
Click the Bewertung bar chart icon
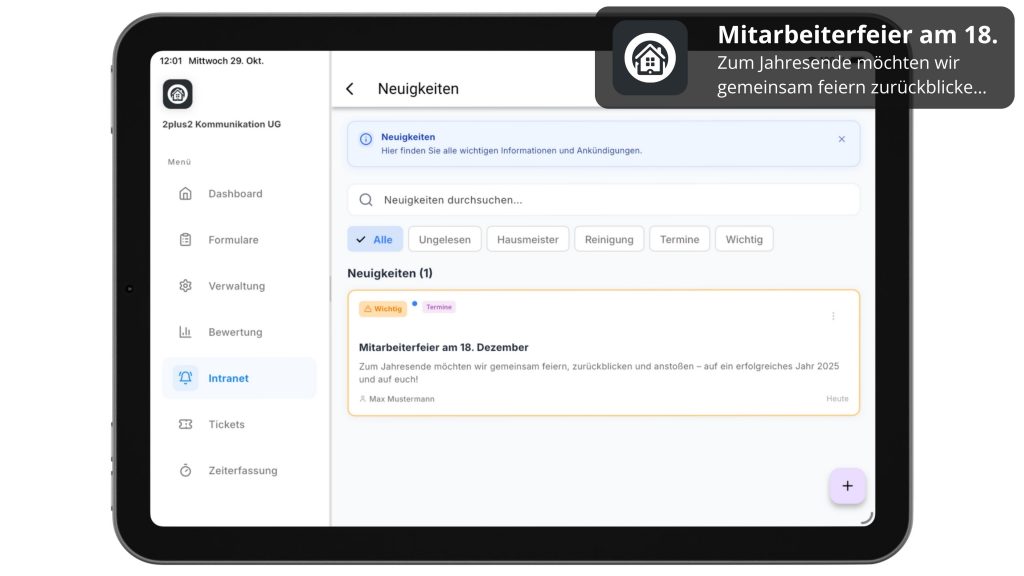(x=185, y=332)
